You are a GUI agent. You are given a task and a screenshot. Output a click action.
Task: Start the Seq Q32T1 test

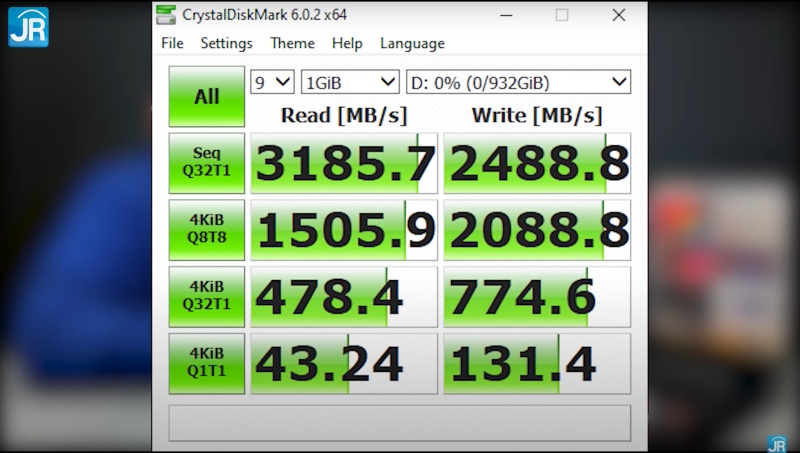click(x=207, y=163)
